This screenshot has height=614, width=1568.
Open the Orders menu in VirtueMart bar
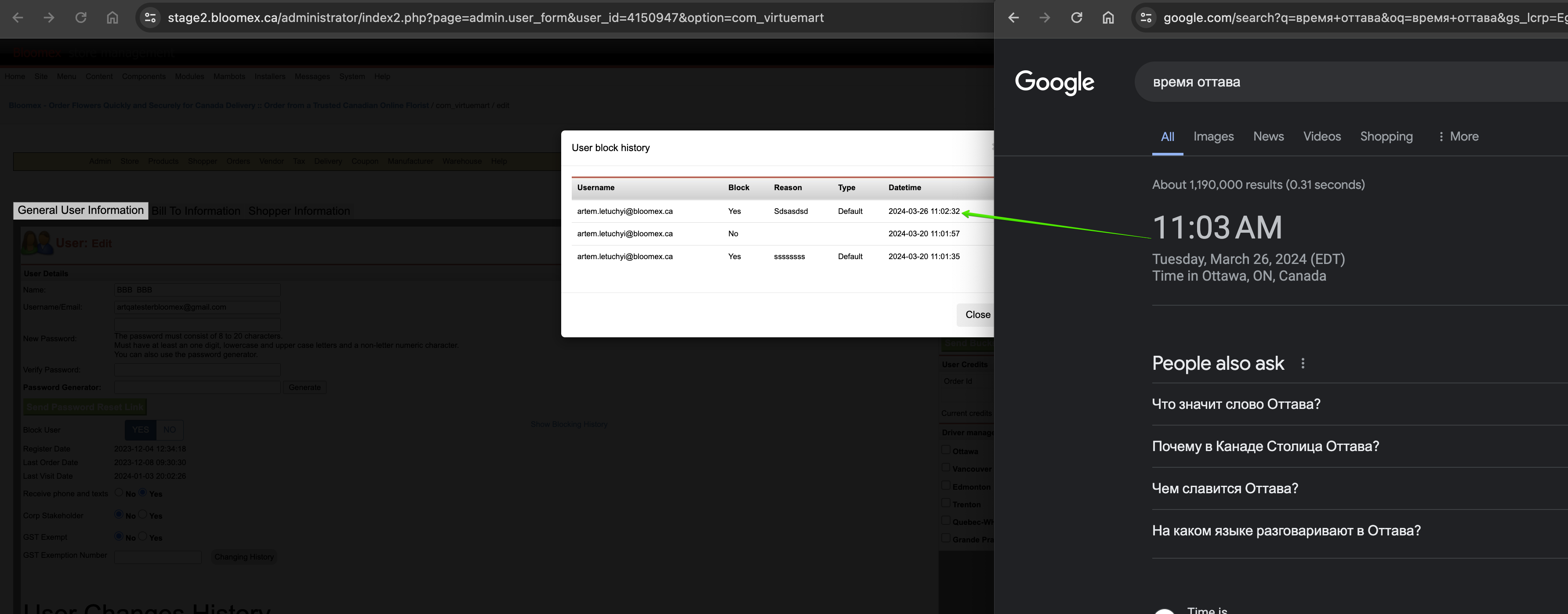pos(238,161)
